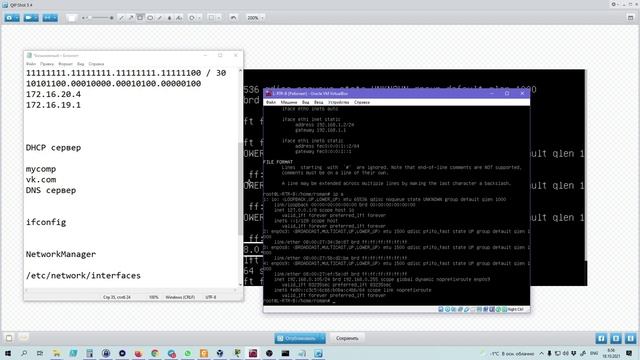Screen dimensions: 640x360
Task: Click the first small icon at bottom left corner
Action: click(9, 338)
